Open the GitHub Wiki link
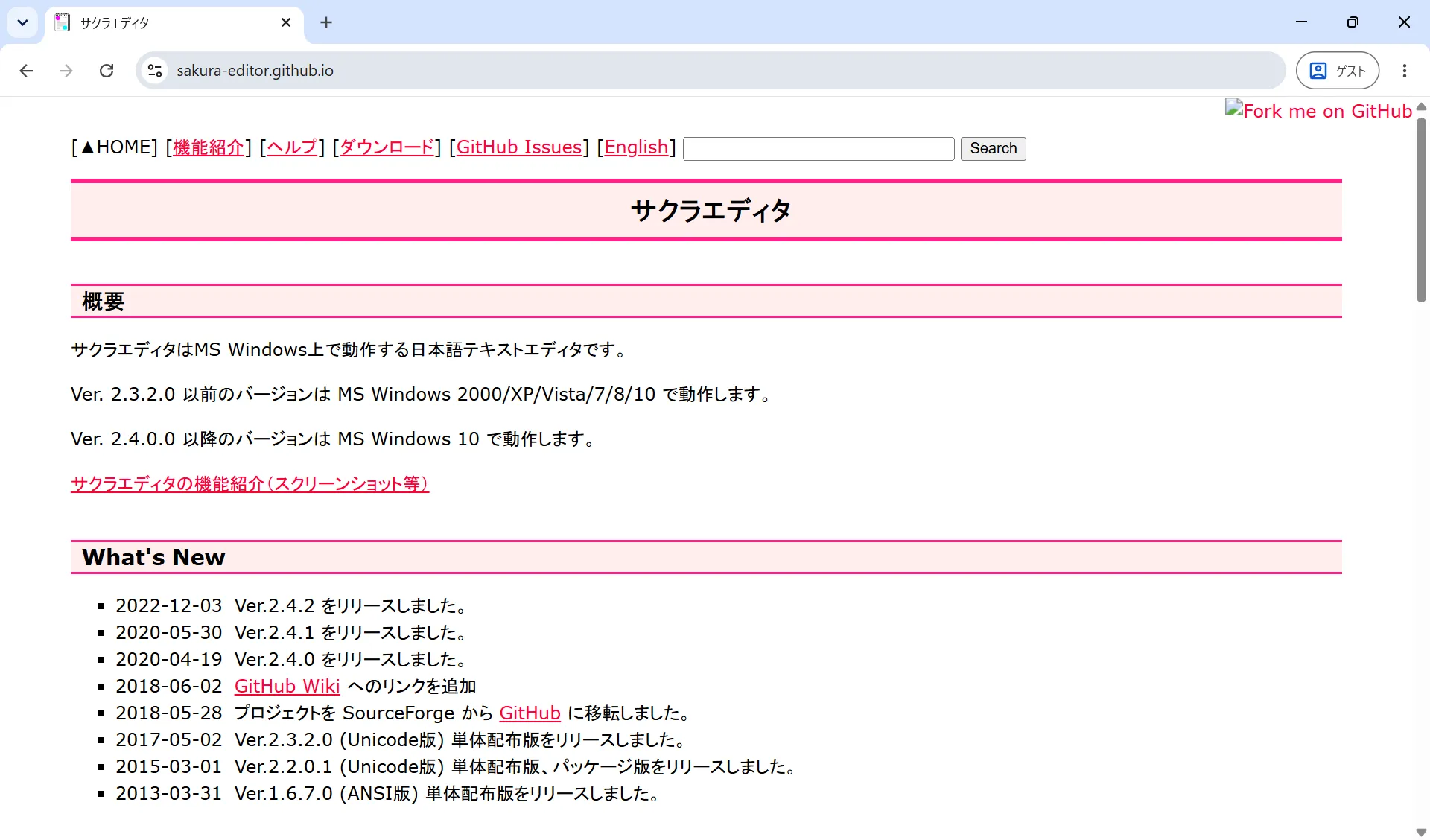 [x=287, y=687]
